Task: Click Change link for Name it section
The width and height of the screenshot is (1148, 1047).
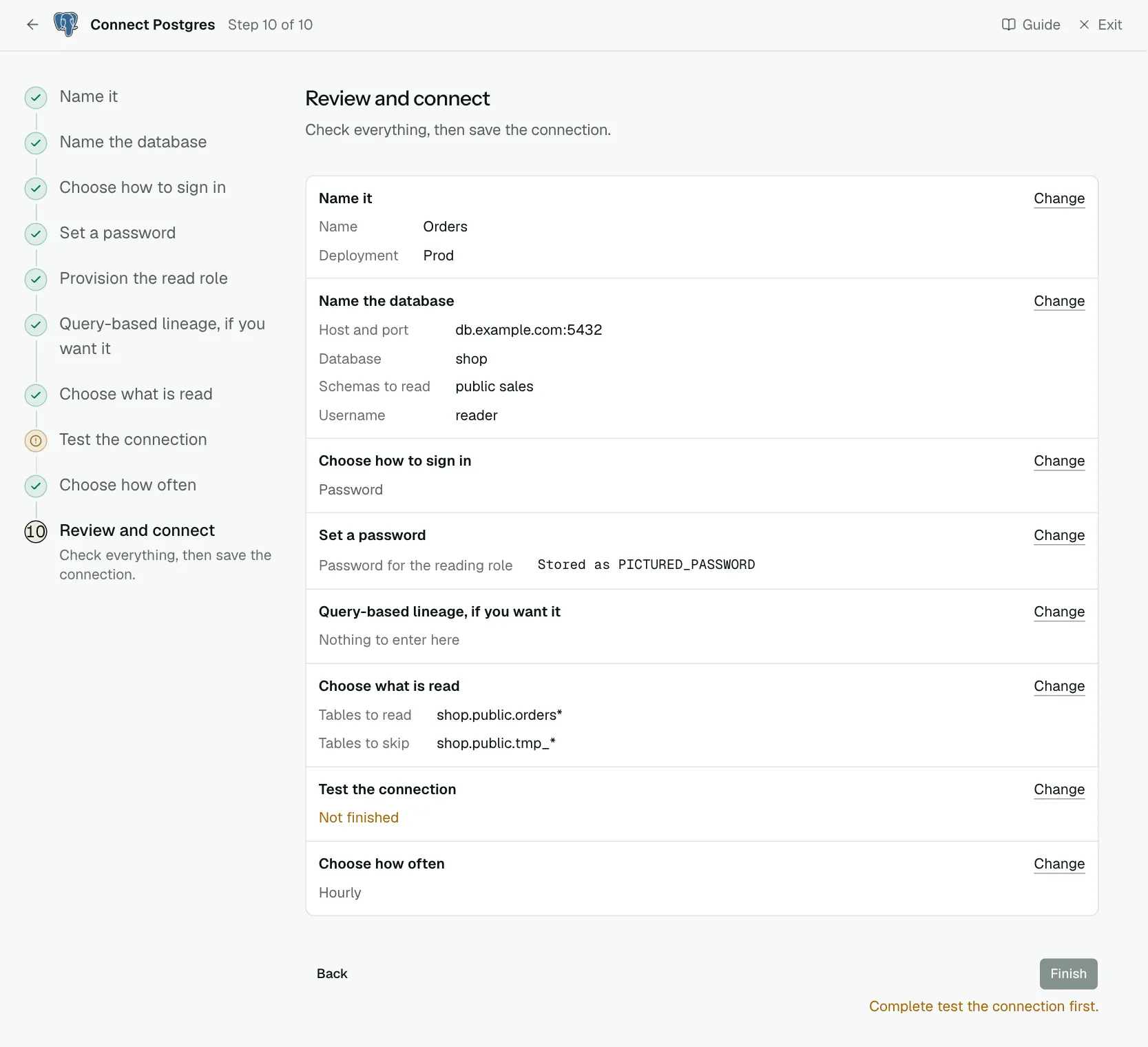Action: pyautogui.click(x=1059, y=198)
